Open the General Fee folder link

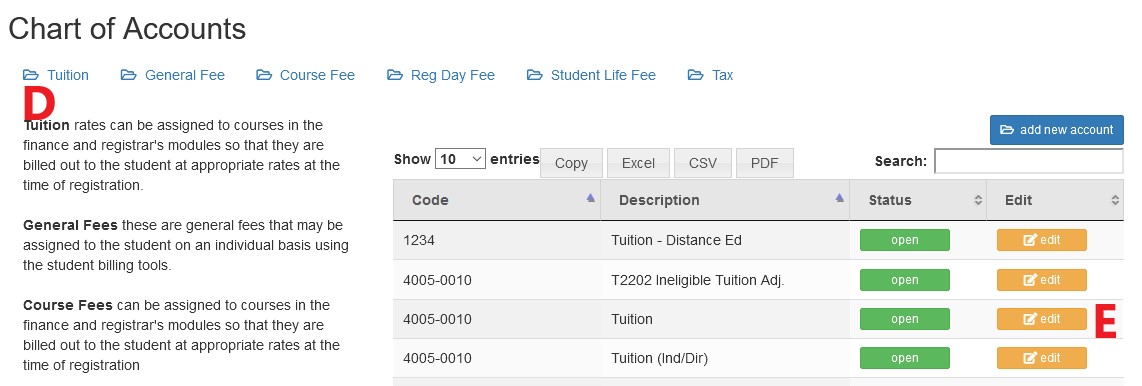click(x=173, y=75)
